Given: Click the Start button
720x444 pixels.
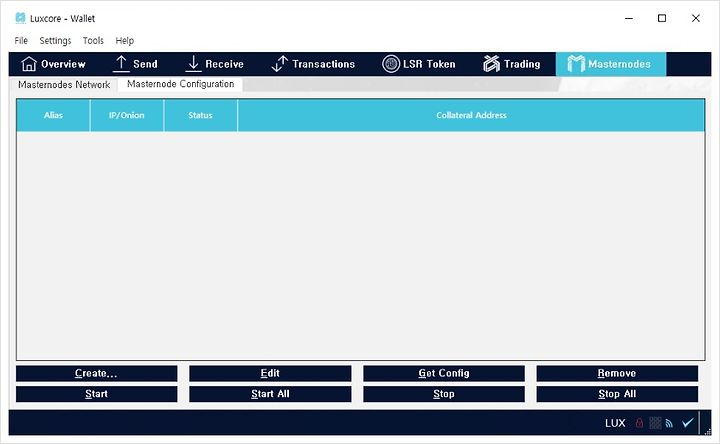Looking at the screenshot, I should click(96, 394).
